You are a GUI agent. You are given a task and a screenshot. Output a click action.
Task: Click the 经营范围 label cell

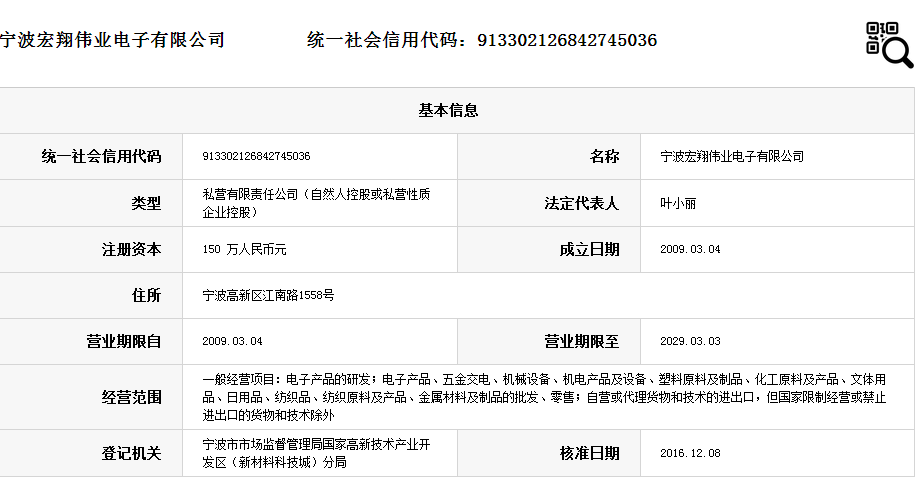pos(131,397)
